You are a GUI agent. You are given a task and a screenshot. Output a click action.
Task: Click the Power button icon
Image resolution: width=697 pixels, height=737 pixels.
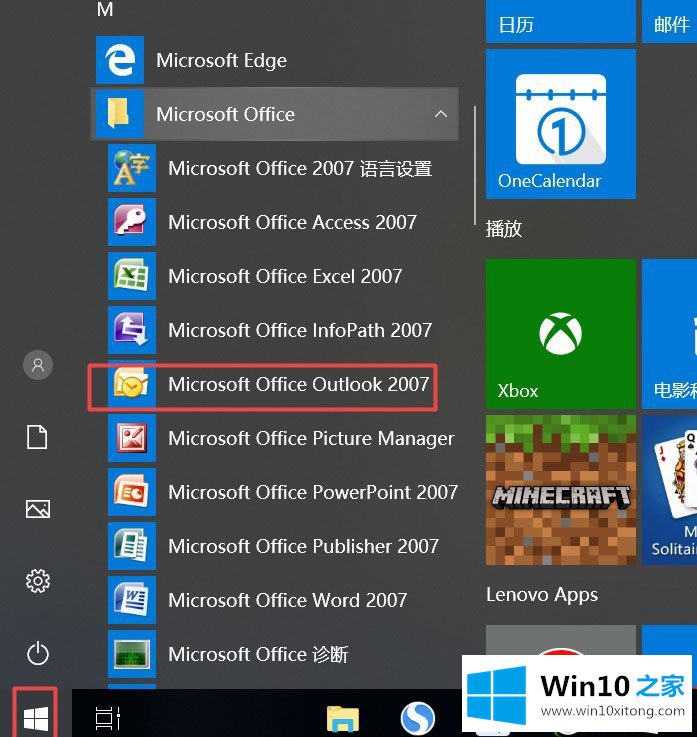click(x=38, y=653)
